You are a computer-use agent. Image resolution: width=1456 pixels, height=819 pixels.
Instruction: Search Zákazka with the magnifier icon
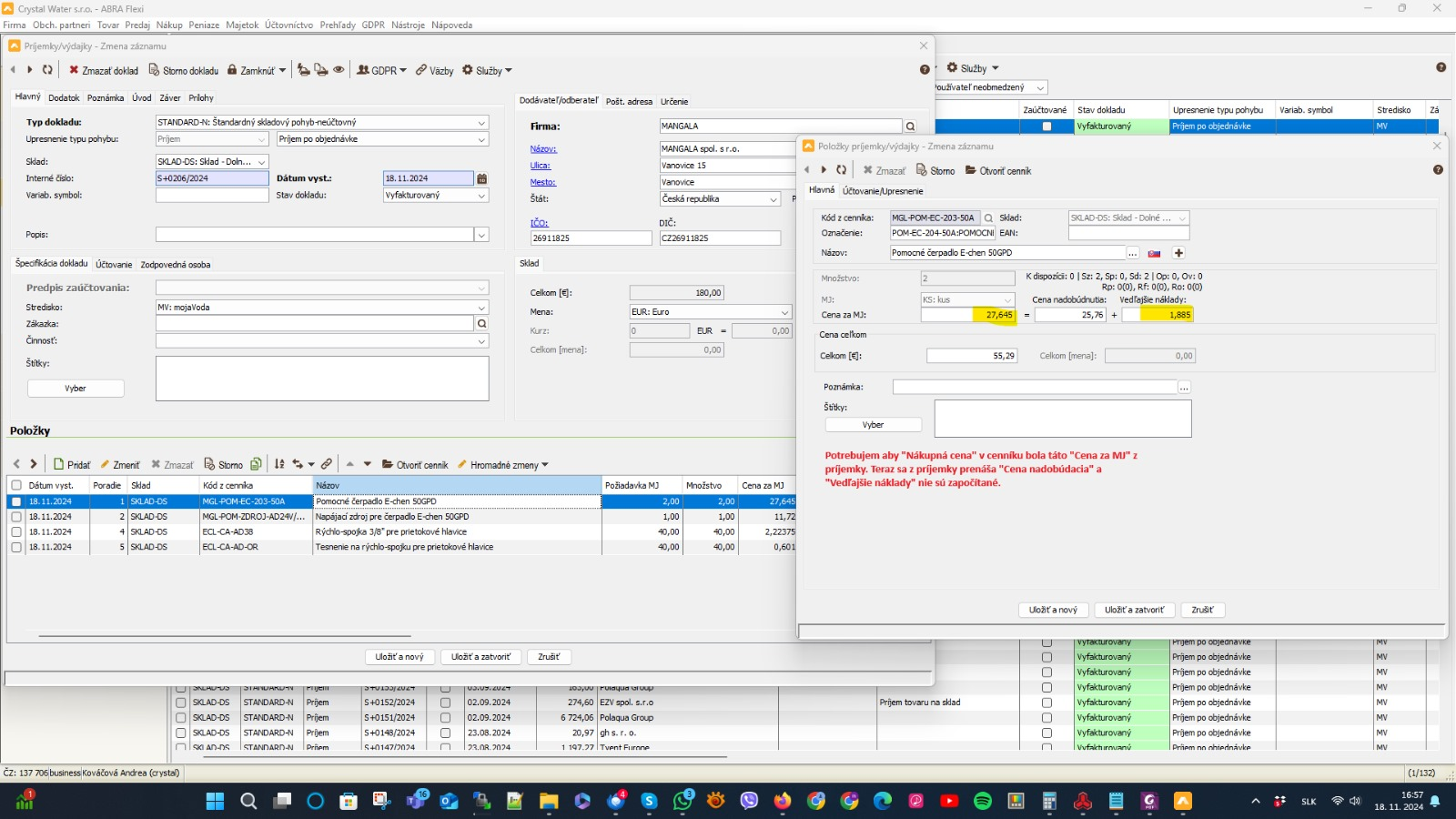481,323
